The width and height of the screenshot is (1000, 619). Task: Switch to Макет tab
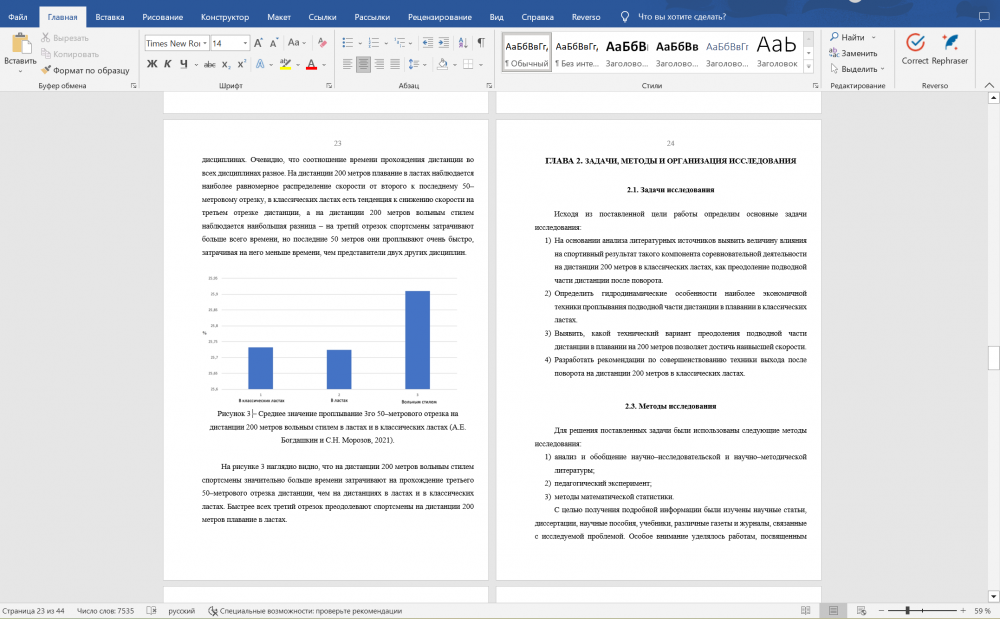click(279, 17)
